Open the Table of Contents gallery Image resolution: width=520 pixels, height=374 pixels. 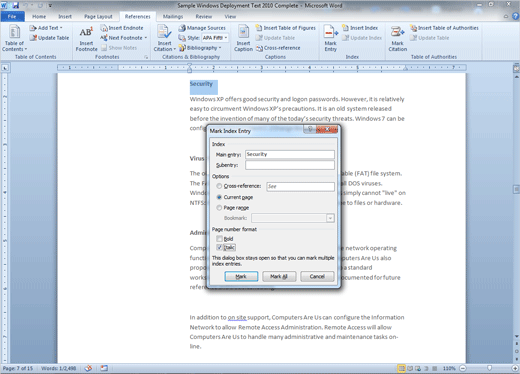point(14,39)
